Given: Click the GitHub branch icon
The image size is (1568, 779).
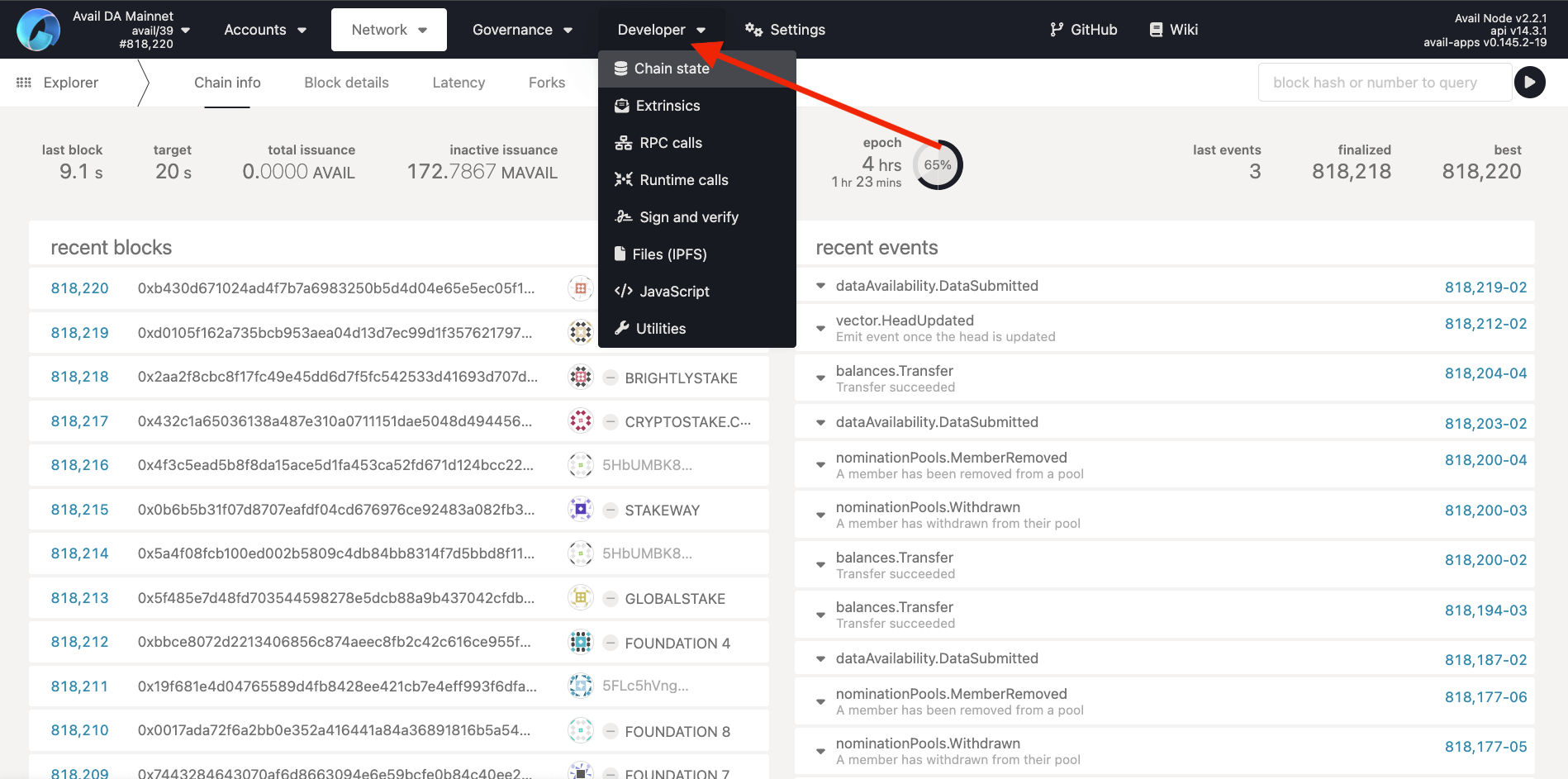Looking at the screenshot, I should (x=1056, y=30).
